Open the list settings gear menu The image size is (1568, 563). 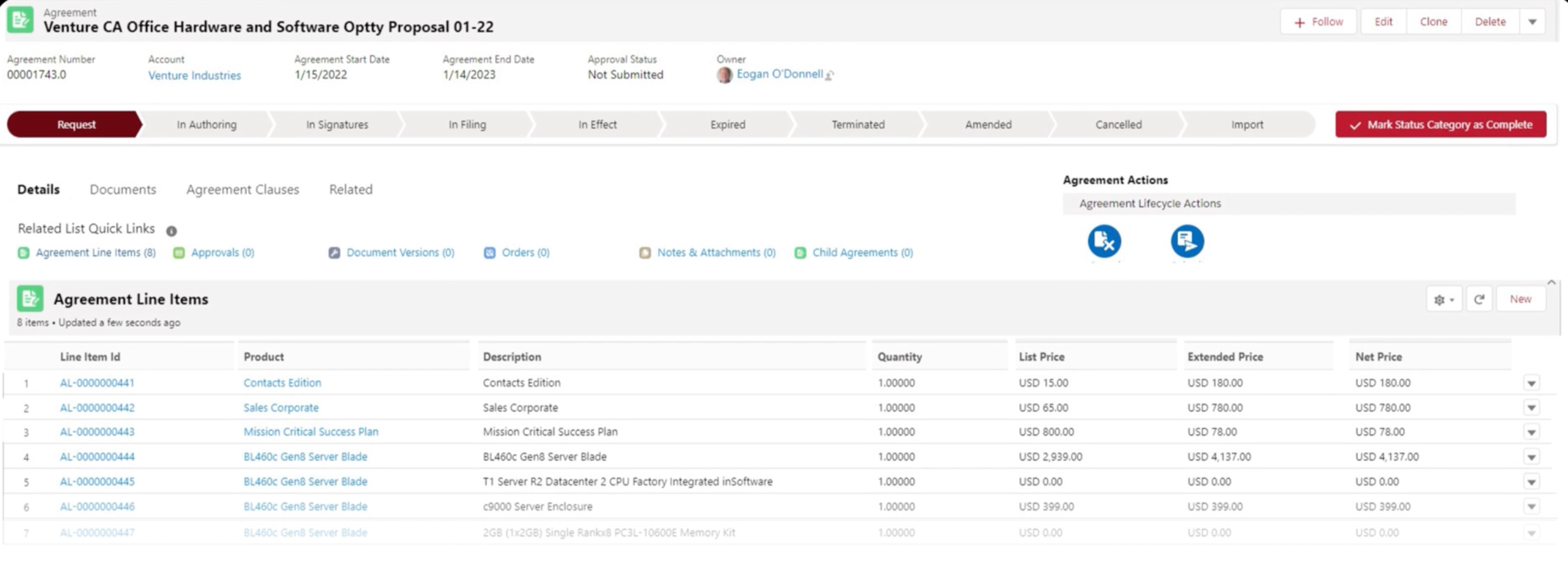click(x=1443, y=299)
